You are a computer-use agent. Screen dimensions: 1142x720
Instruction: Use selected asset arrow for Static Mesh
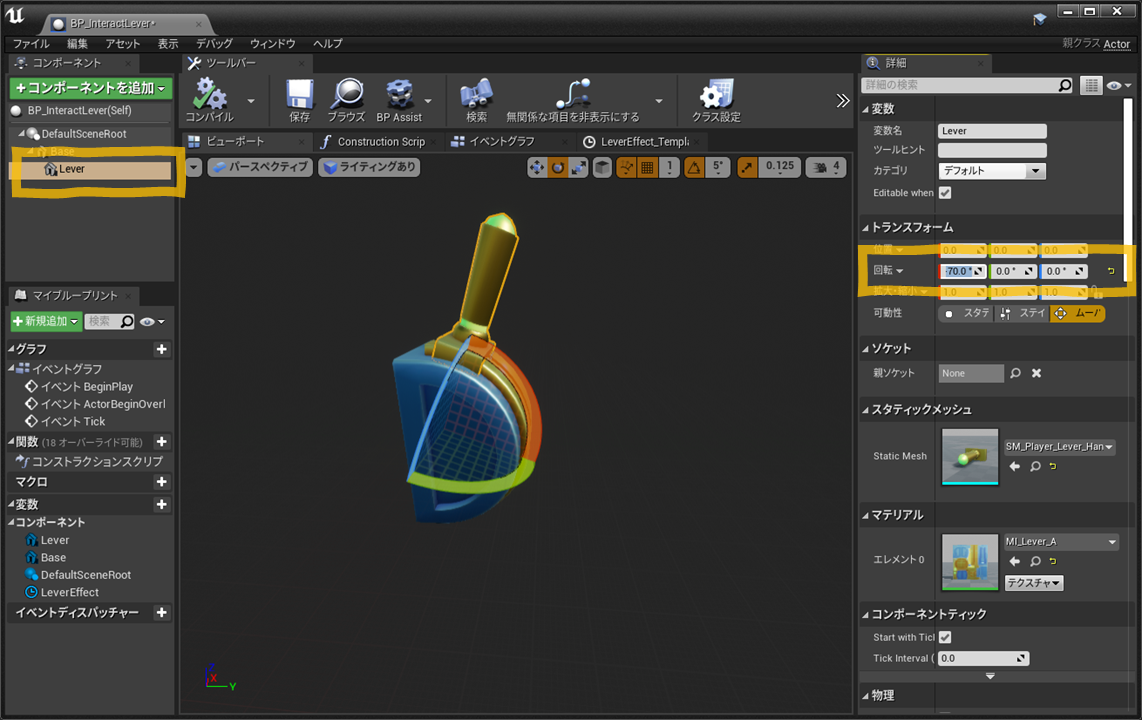point(1015,466)
